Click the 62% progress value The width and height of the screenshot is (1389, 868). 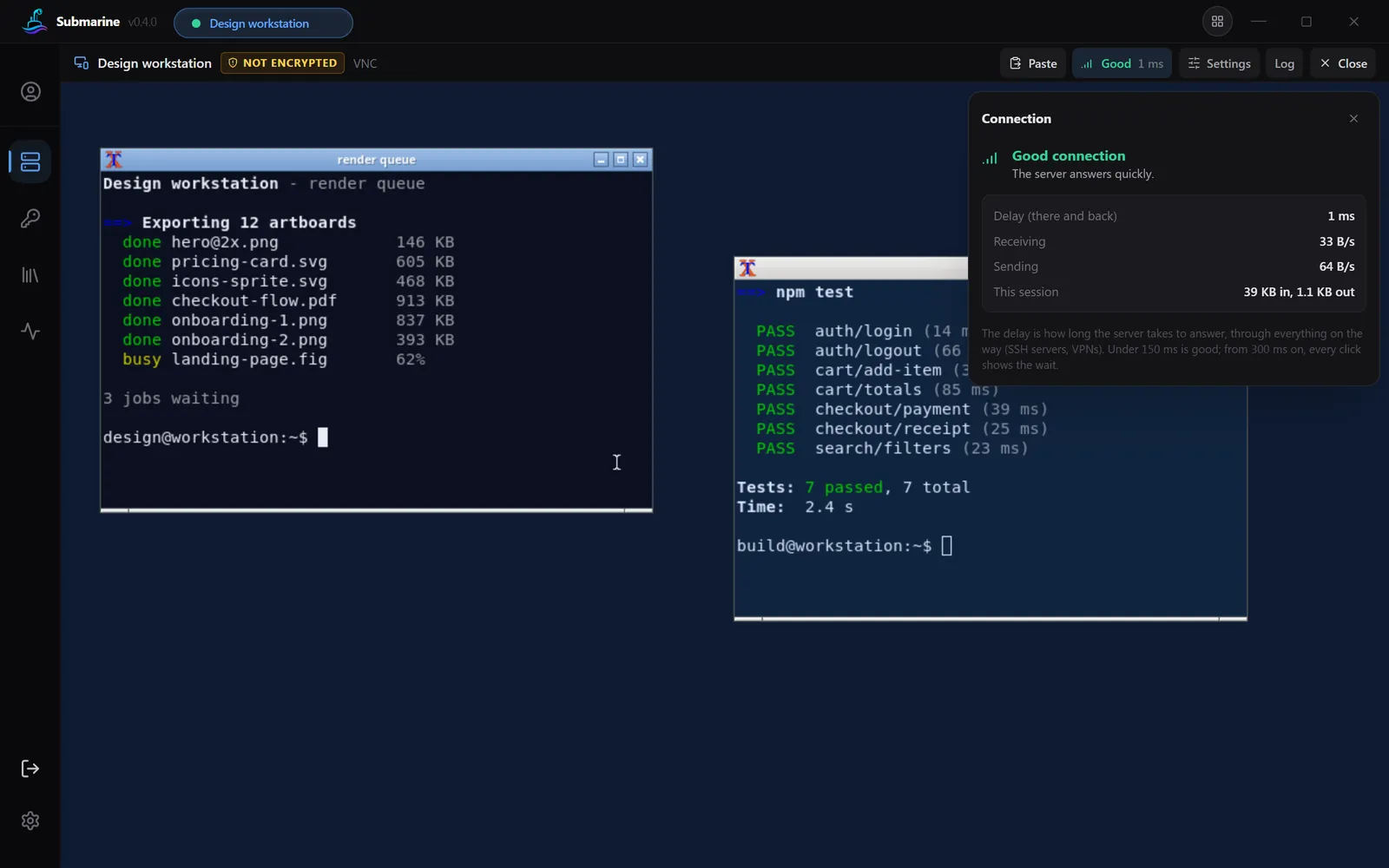(411, 359)
